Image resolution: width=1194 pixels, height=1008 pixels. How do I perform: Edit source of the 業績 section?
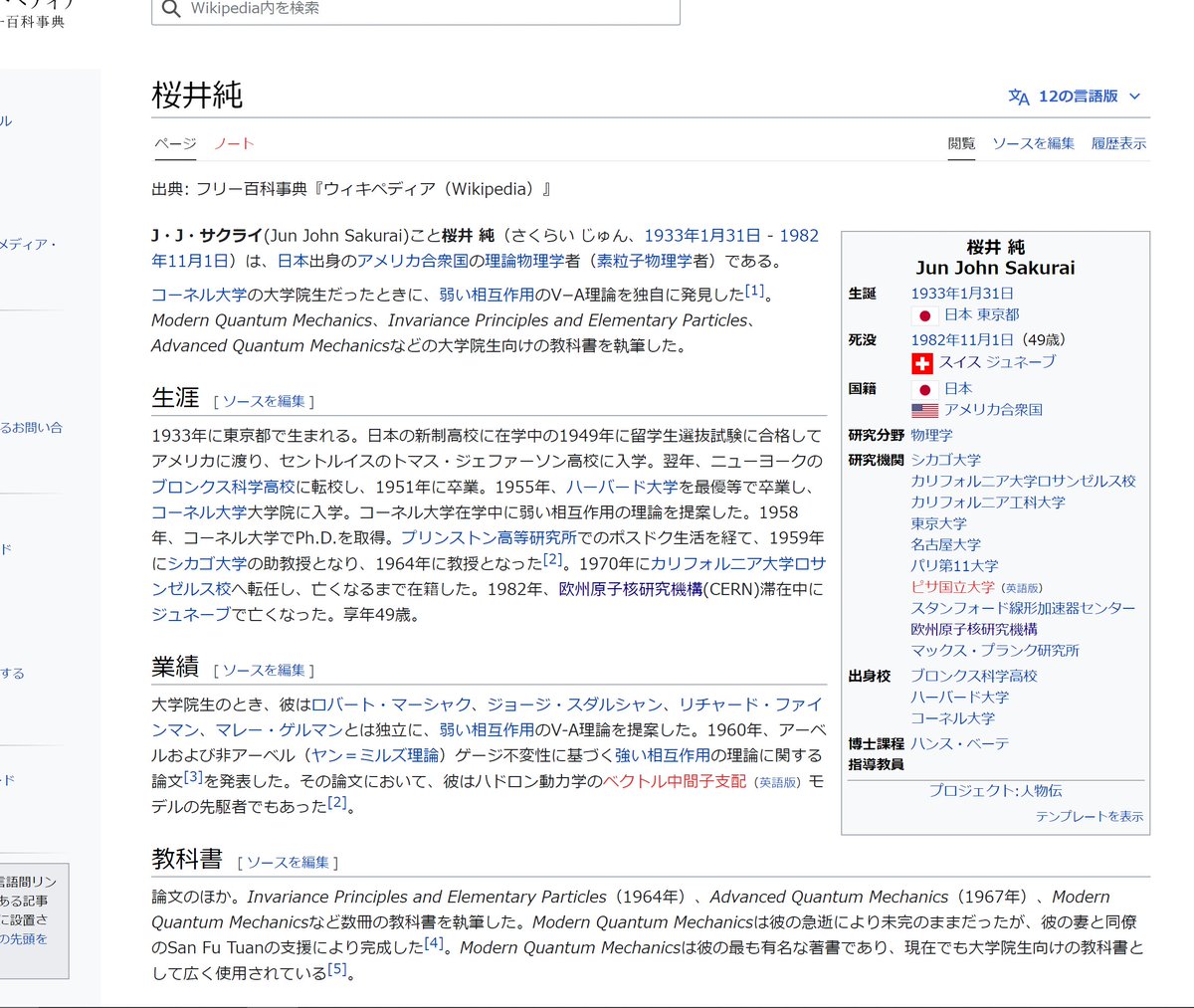[264, 671]
